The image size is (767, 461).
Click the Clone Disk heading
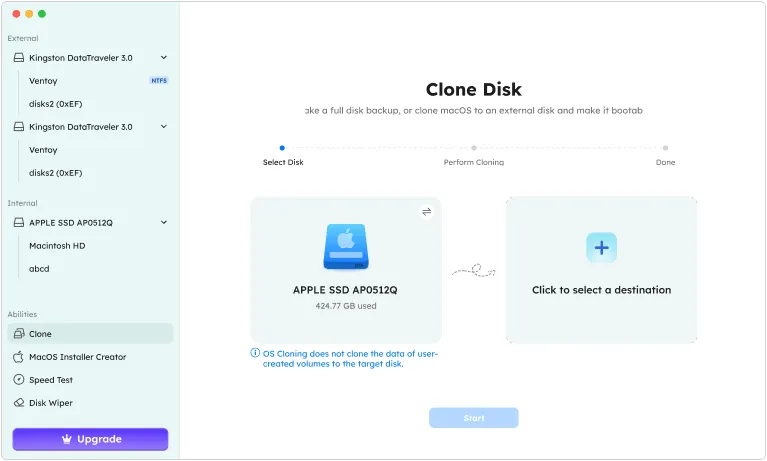click(x=474, y=90)
